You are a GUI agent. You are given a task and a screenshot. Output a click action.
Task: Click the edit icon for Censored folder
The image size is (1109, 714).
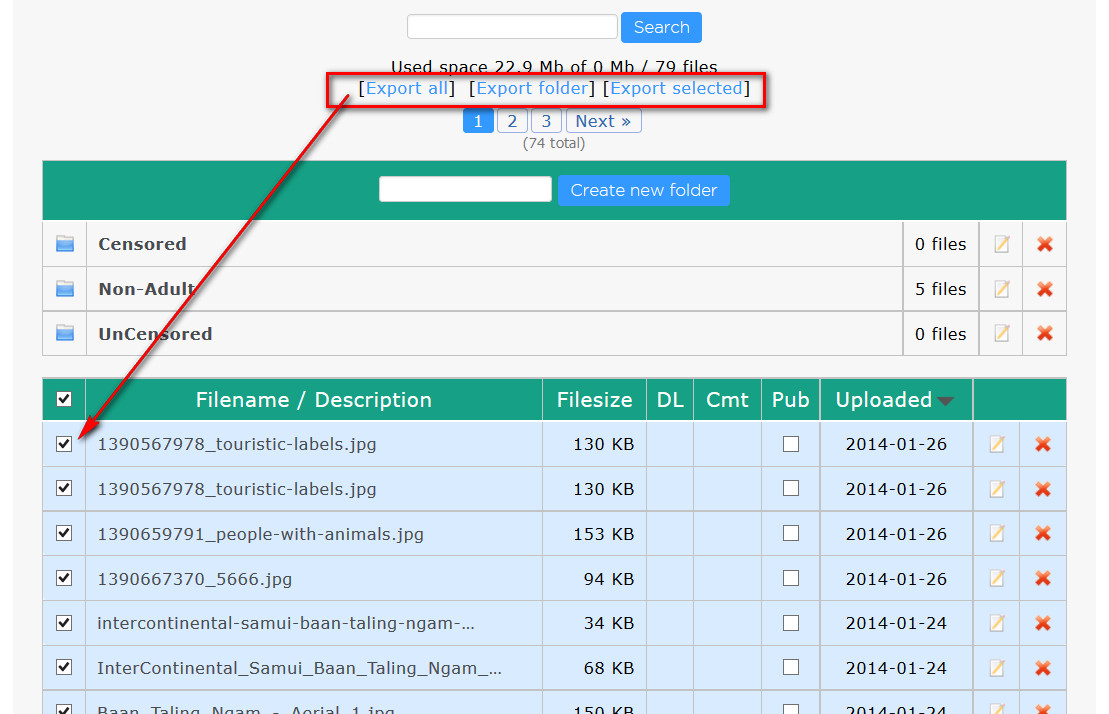[1001, 244]
